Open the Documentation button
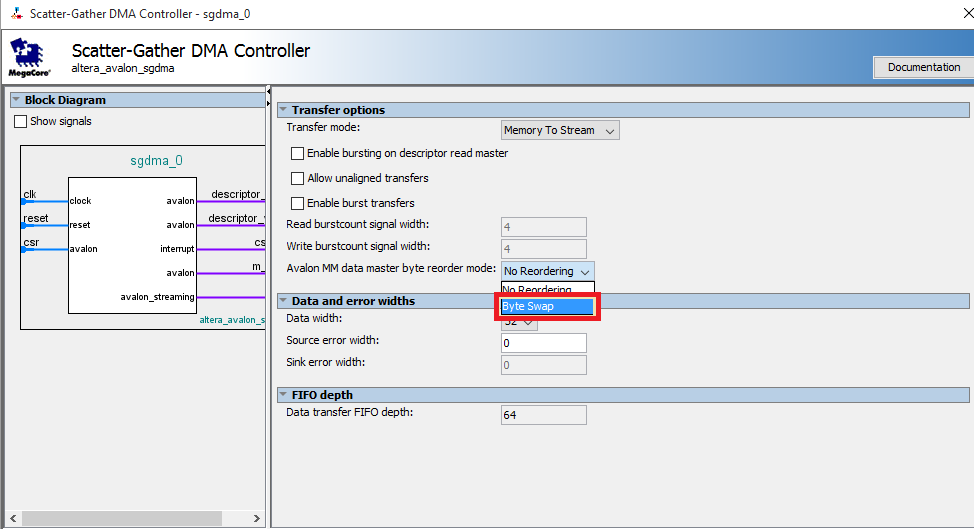Viewport: 974px width, 529px height. [923, 67]
